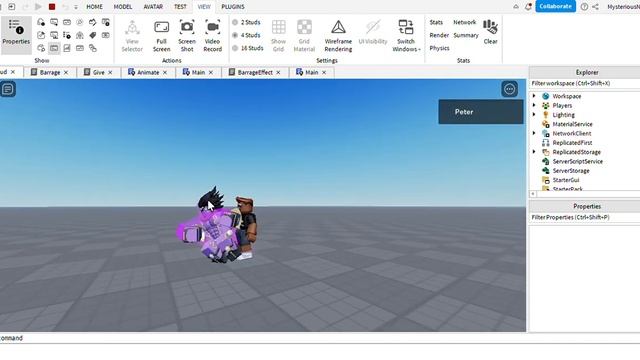Open the help question-mark icon
The image size is (640, 360).
point(584,7)
